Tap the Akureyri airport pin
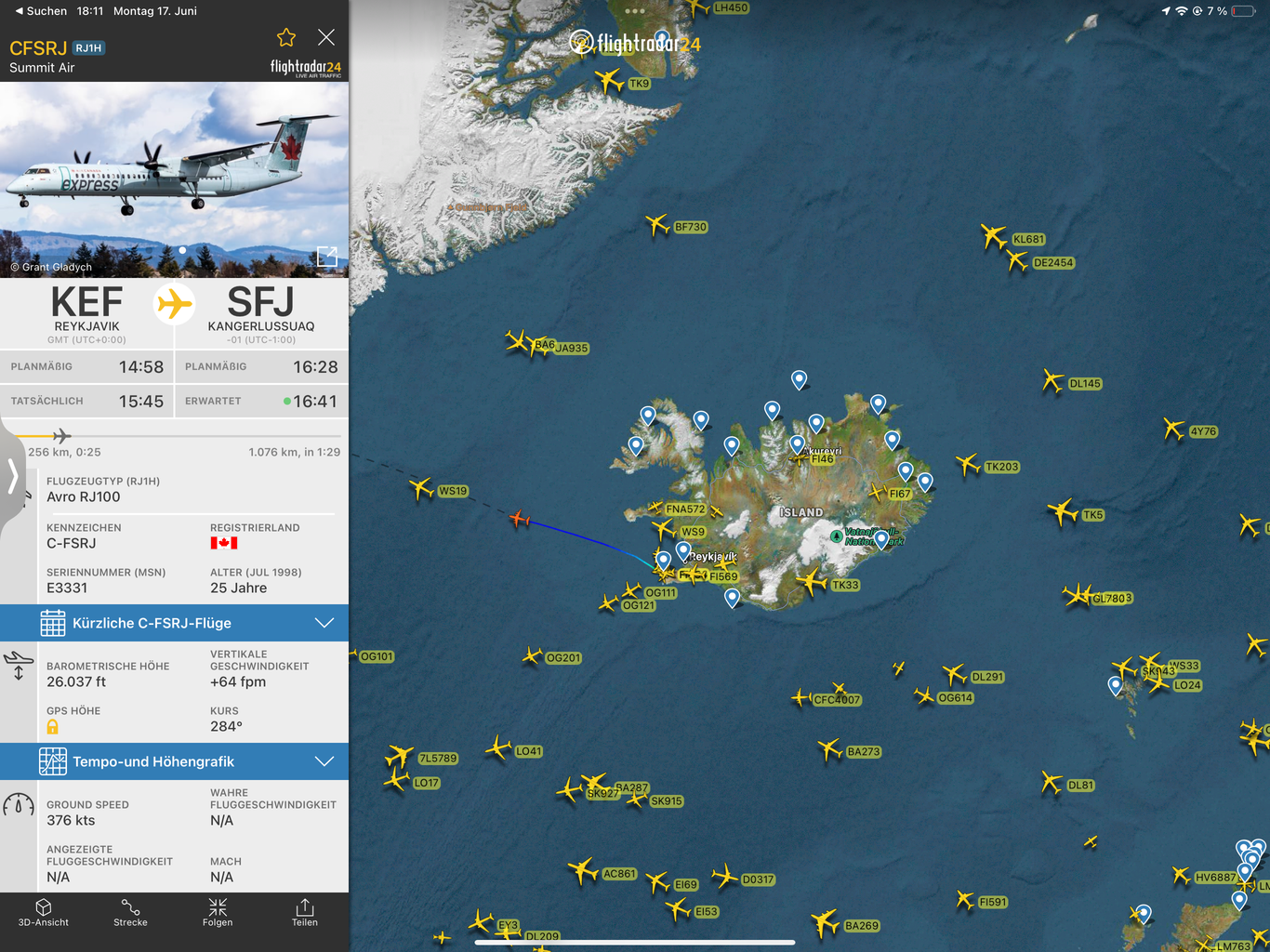This screenshot has width=1270, height=952. (x=798, y=444)
